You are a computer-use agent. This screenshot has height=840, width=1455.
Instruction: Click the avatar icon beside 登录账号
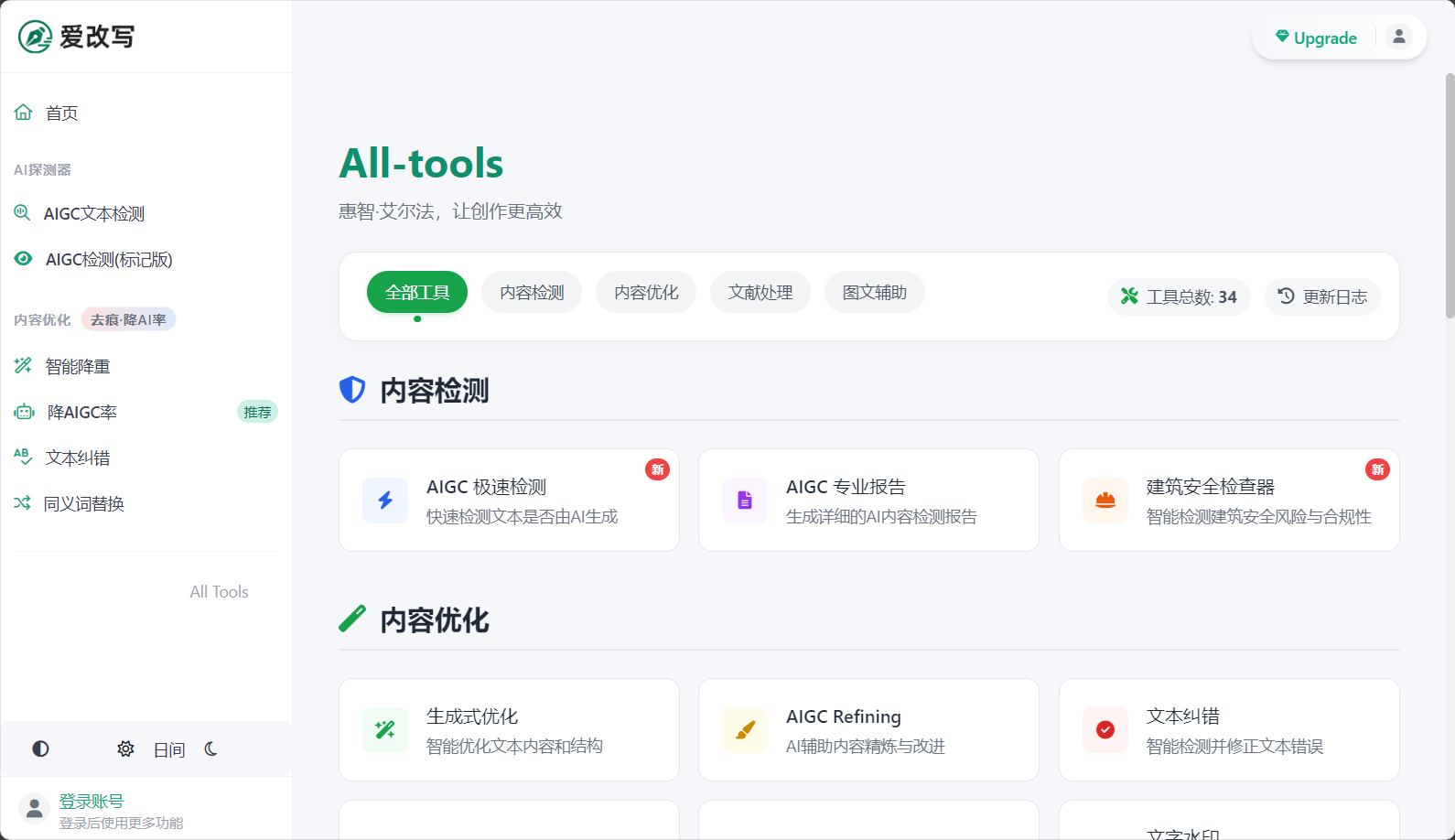(34, 808)
